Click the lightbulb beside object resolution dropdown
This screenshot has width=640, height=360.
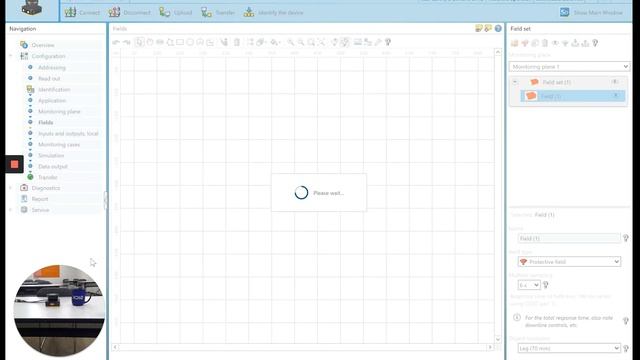coord(626,348)
